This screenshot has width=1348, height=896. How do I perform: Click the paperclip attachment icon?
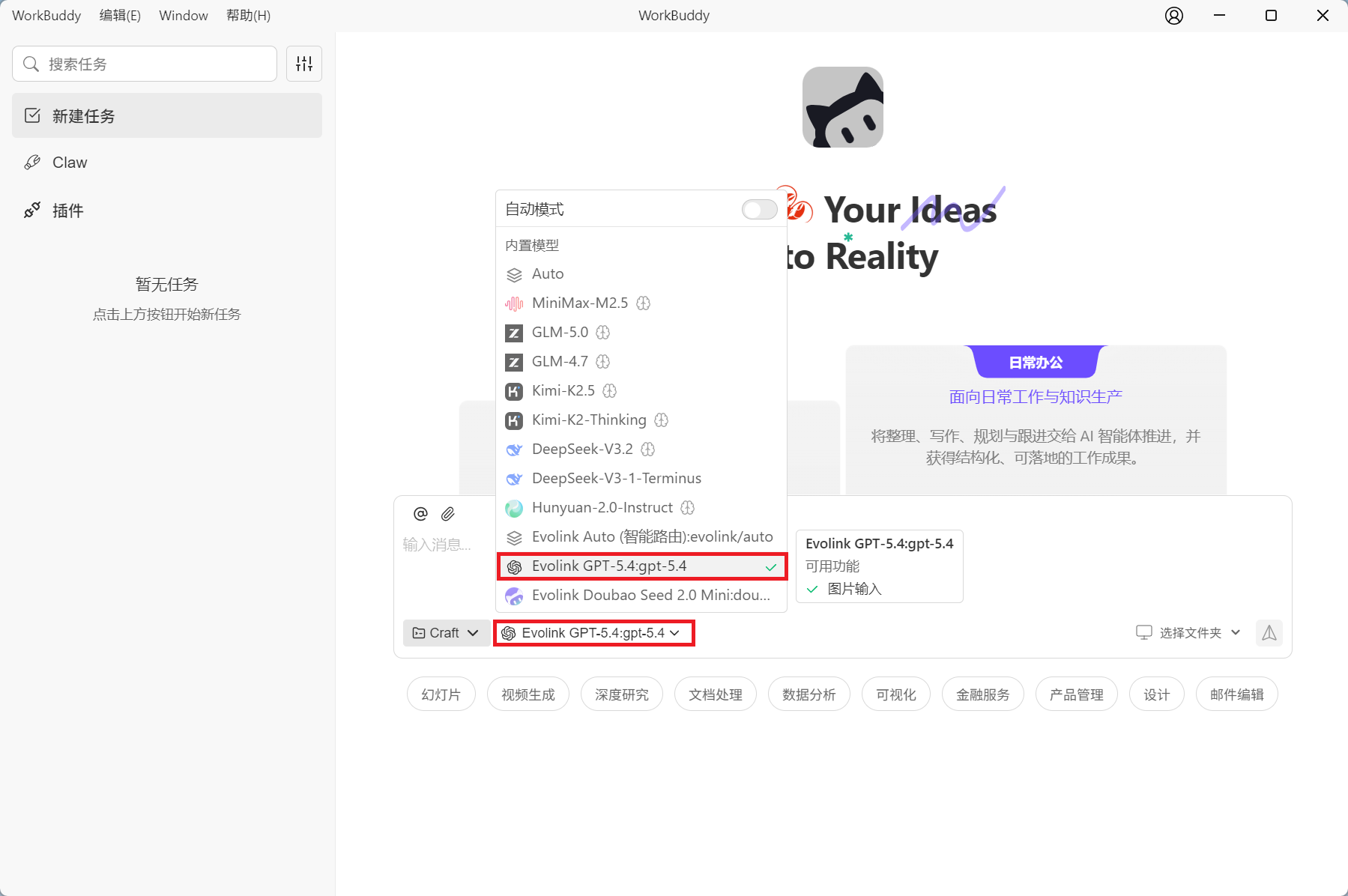click(x=448, y=513)
